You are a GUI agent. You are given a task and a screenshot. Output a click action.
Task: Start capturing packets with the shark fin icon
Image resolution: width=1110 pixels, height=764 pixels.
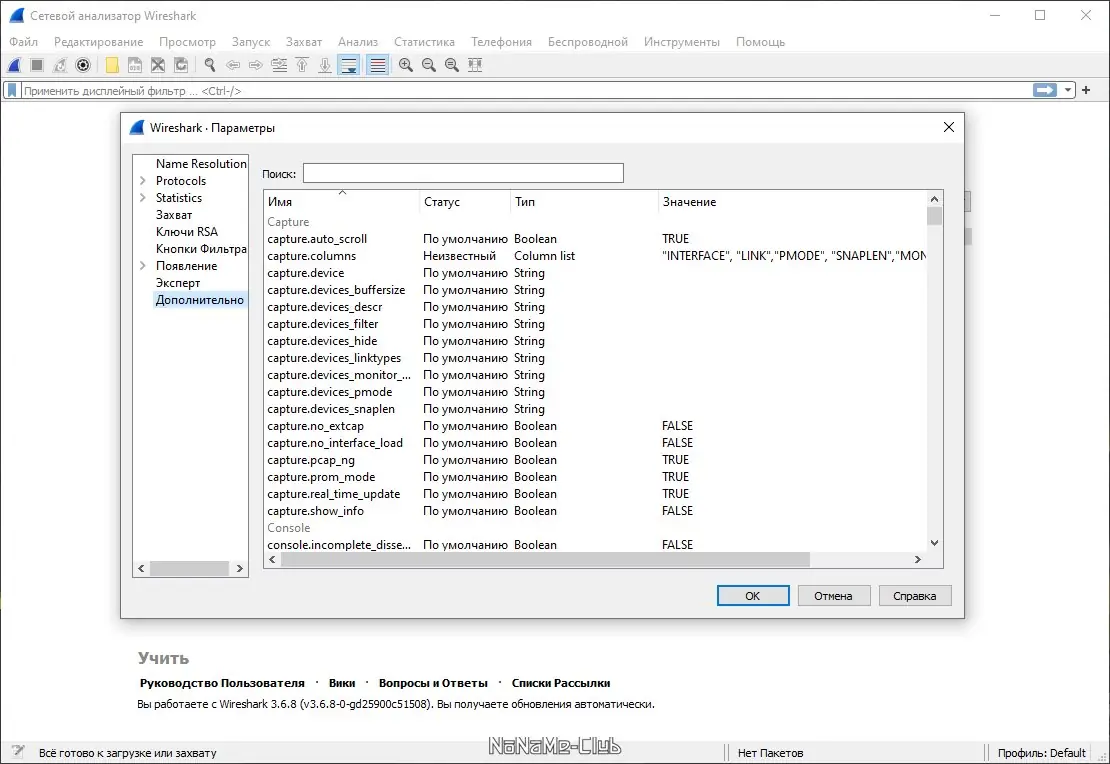14,65
